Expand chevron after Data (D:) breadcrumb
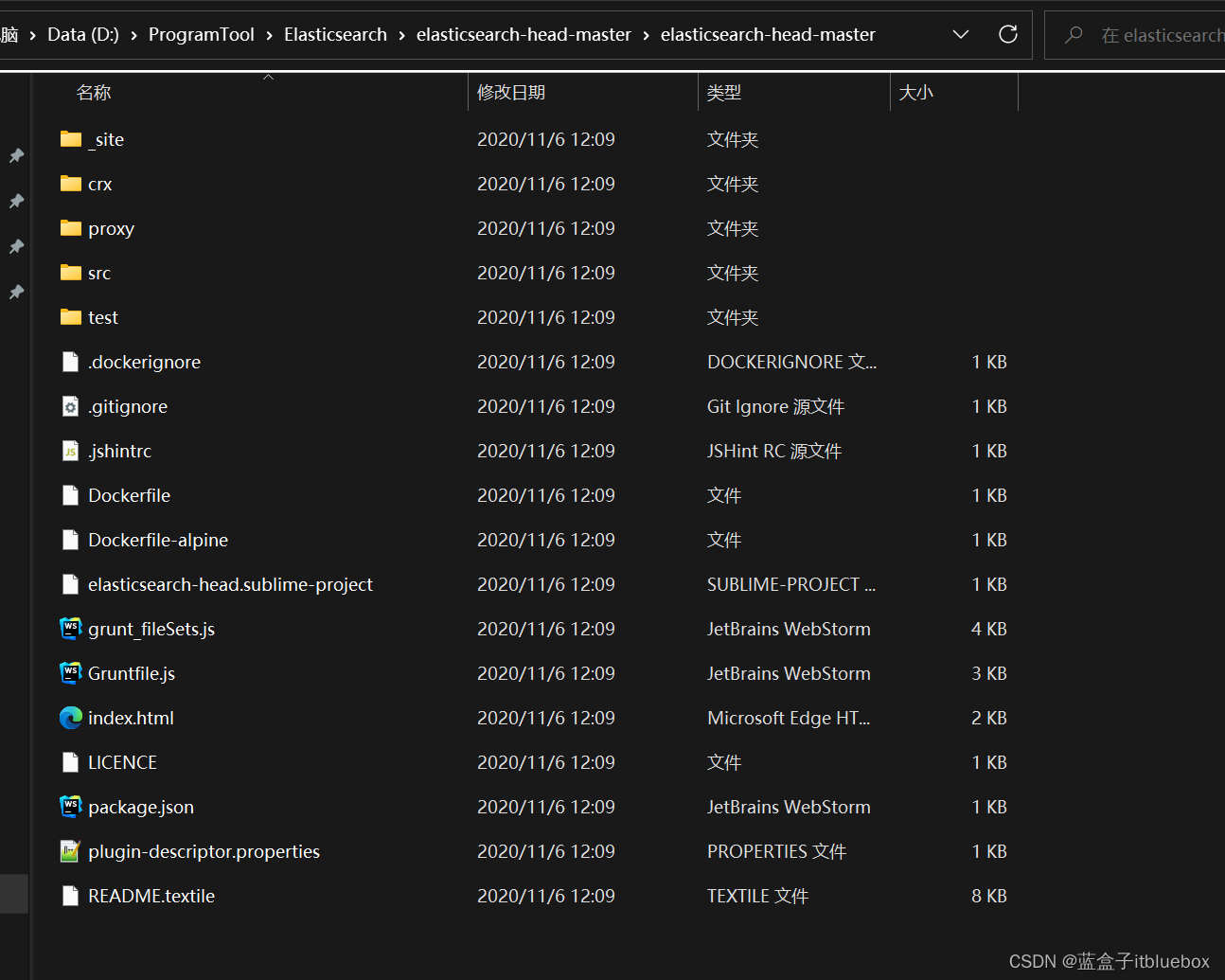This screenshot has width=1225, height=980. 134,35
